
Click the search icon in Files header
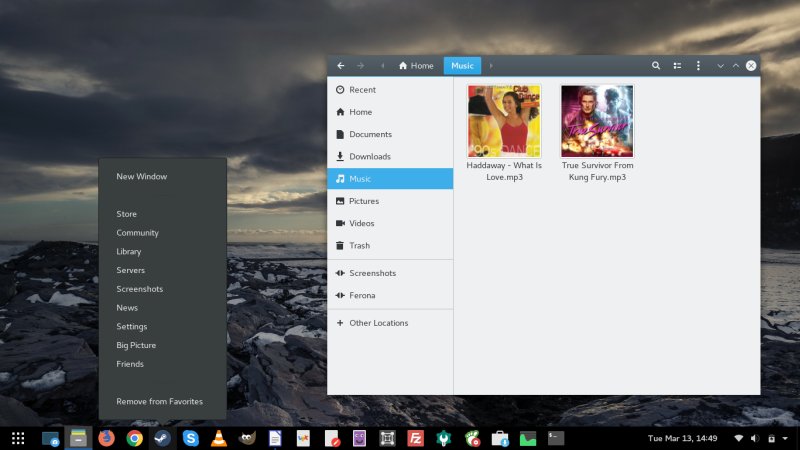pyautogui.click(x=656, y=66)
